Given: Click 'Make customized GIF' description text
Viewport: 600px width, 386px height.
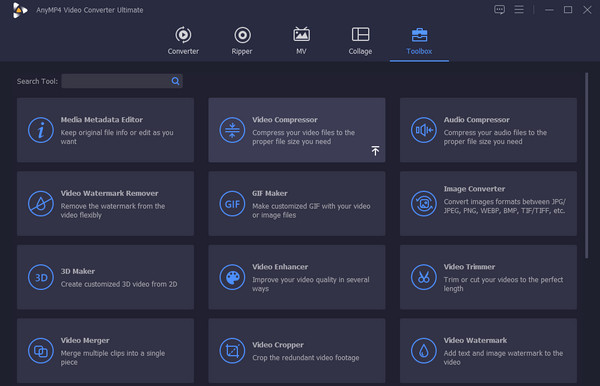Looking at the screenshot, I should pyautogui.click(x=311, y=210).
